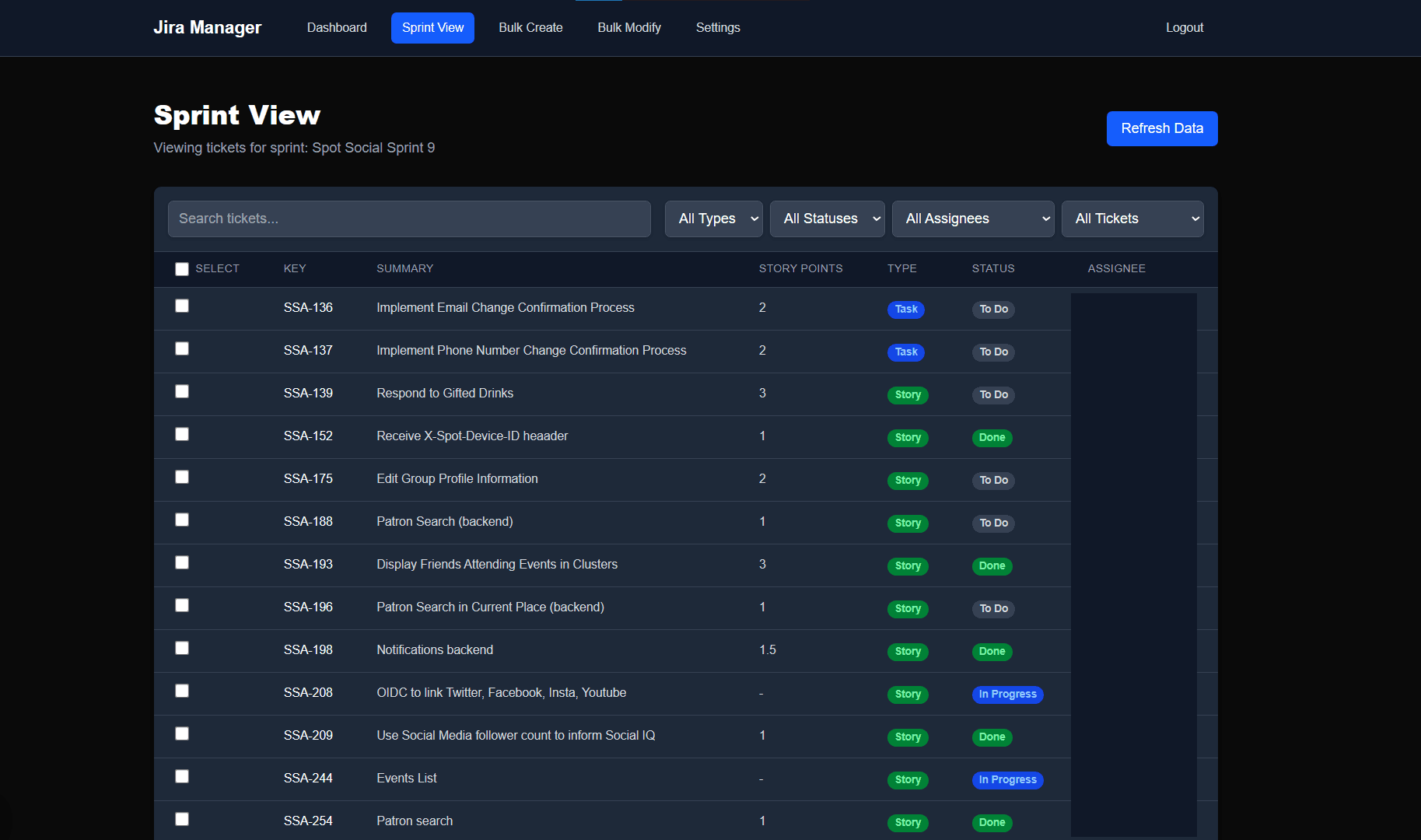The width and height of the screenshot is (1421, 840).
Task: Click the Refresh Data button
Action: pos(1162,128)
